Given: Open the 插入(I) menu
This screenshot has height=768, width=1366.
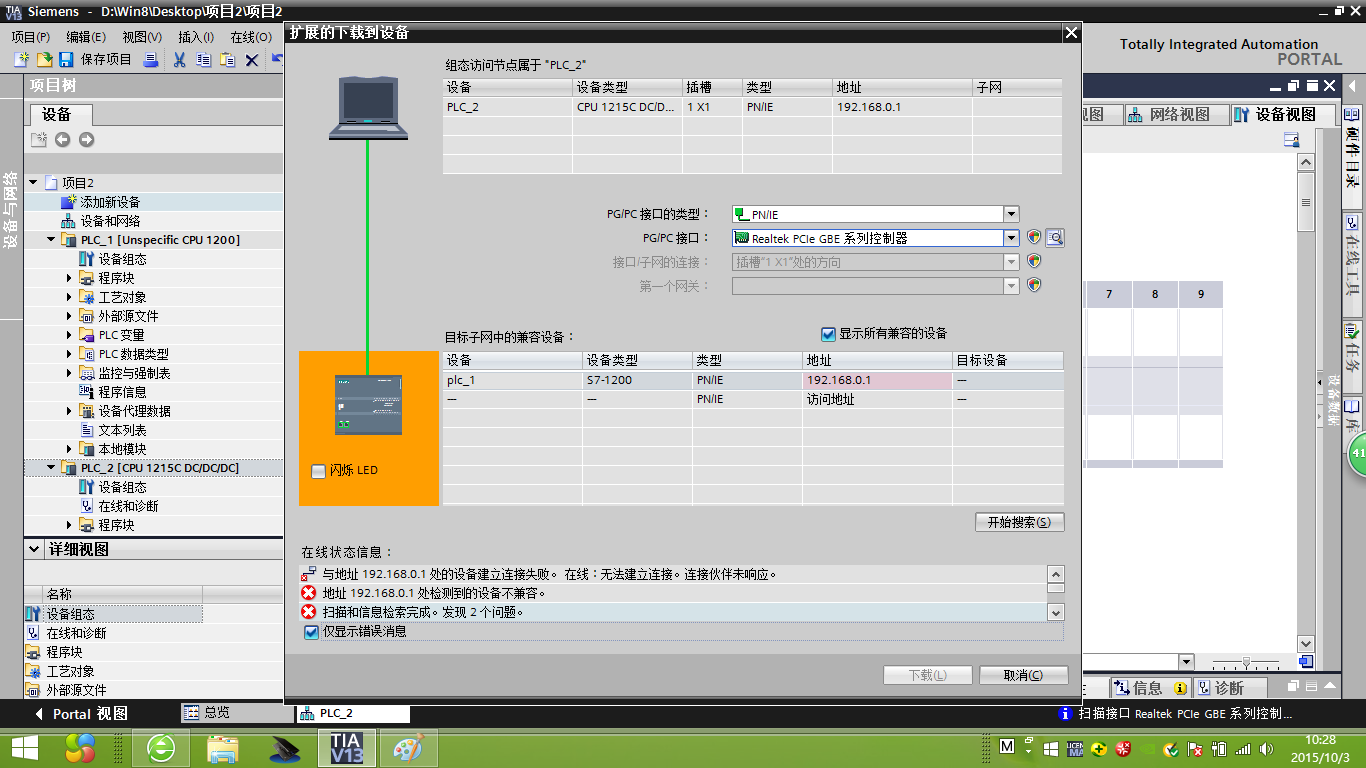Looking at the screenshot, I should tap(196, 37).
